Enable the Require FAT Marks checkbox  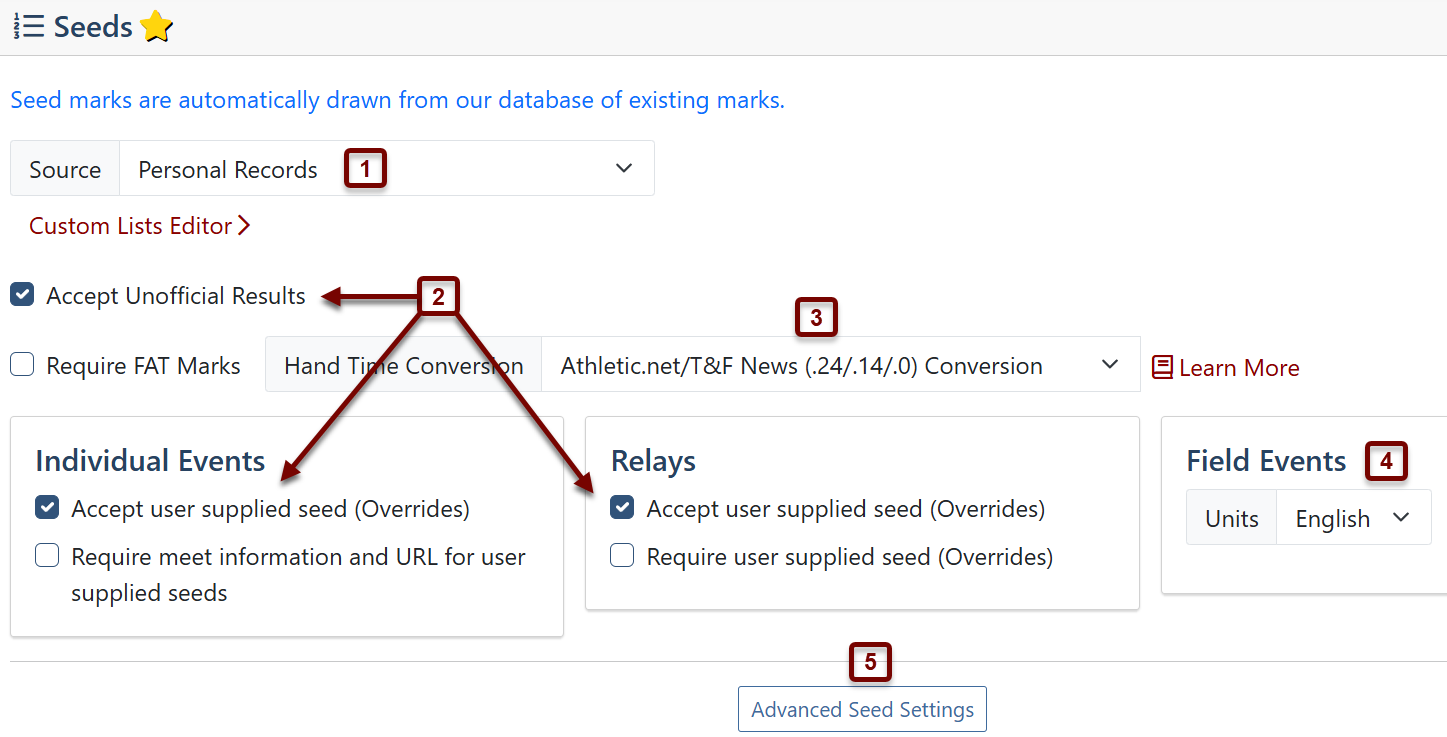(x=22, y=365)
